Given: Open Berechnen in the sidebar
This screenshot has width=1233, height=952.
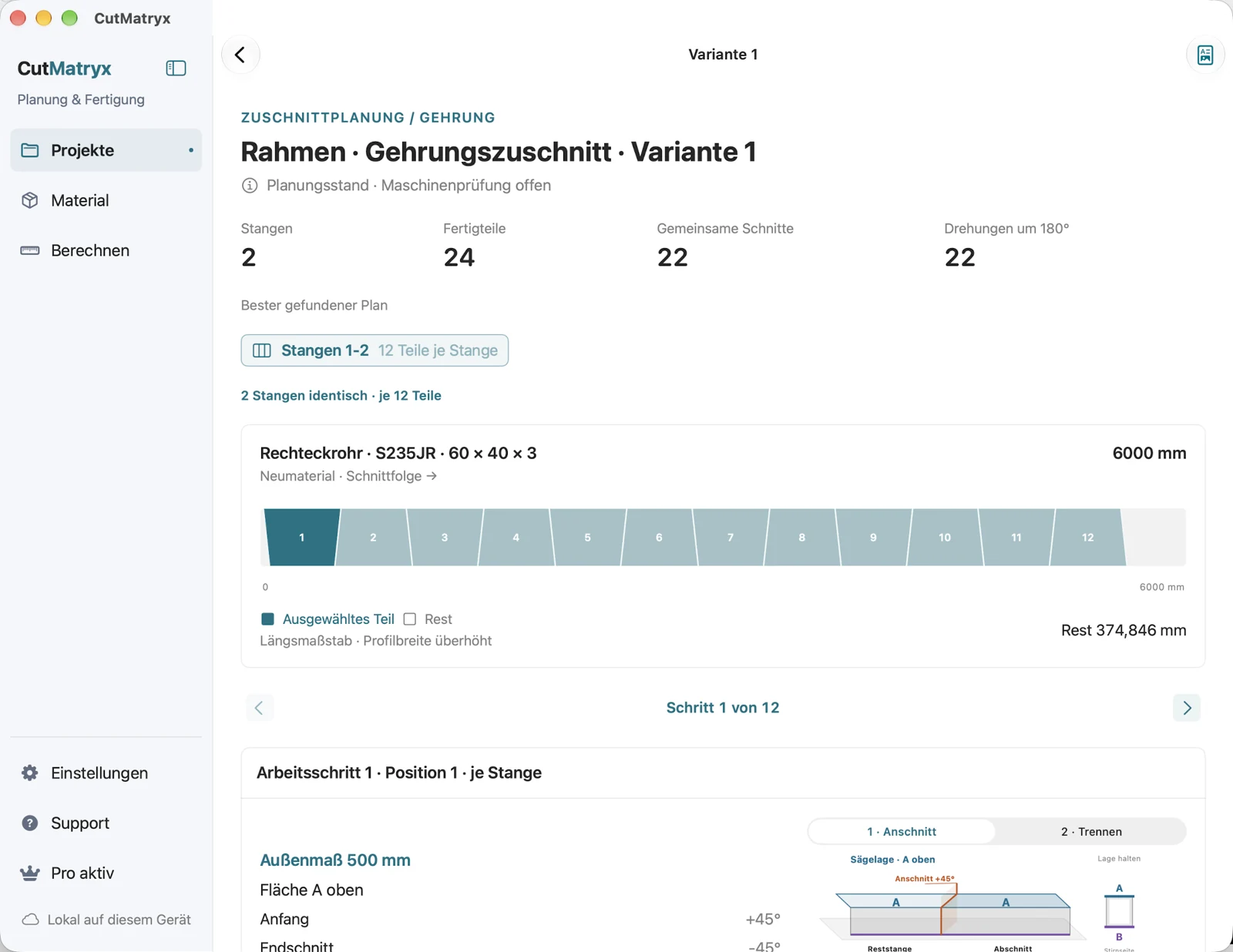Looking at the screenshot, I should click(x=106, y=250).
